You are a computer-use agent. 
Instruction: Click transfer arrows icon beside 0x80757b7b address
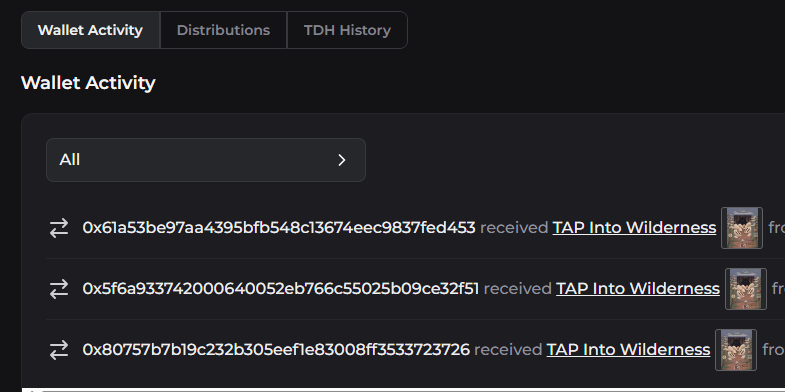(59, 349)
